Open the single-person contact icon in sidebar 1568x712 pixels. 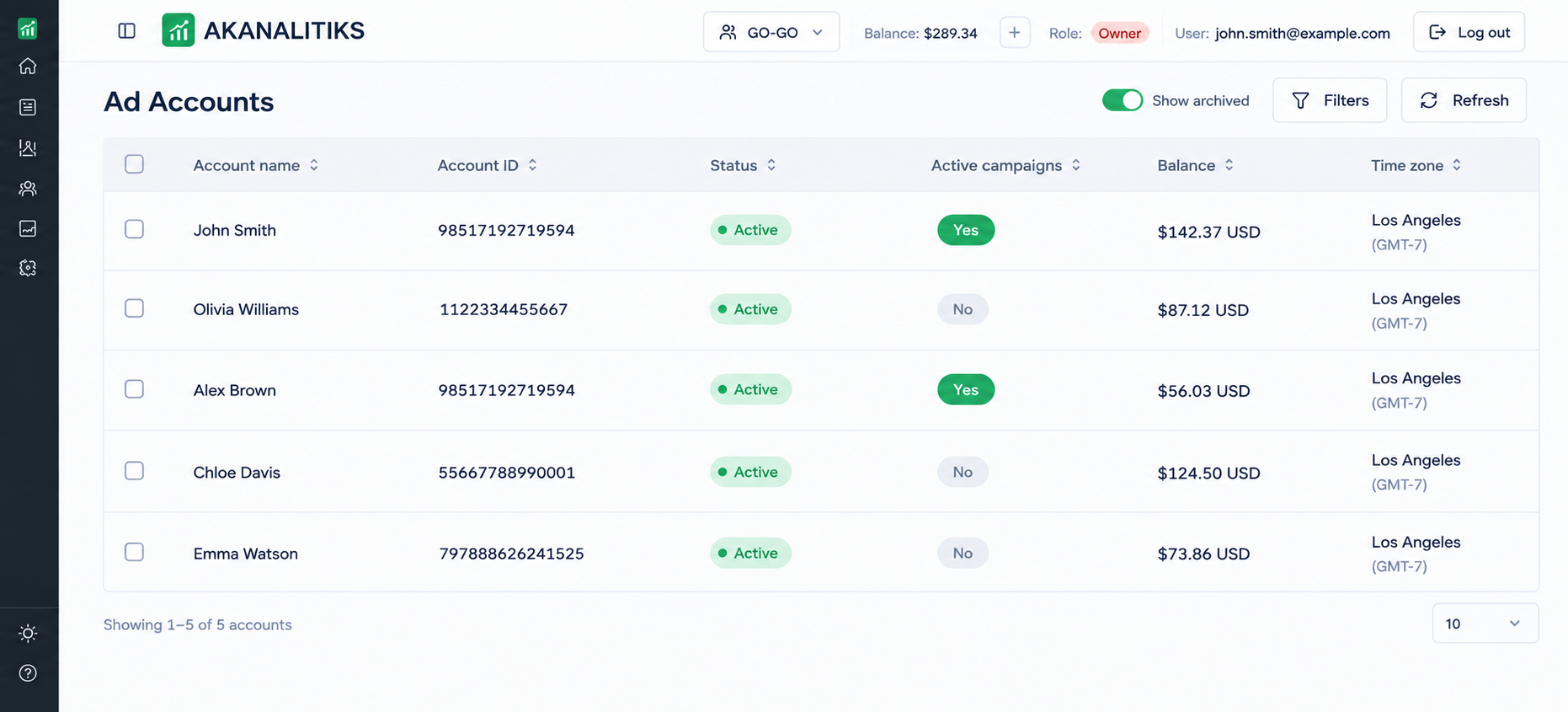point(28,148)
